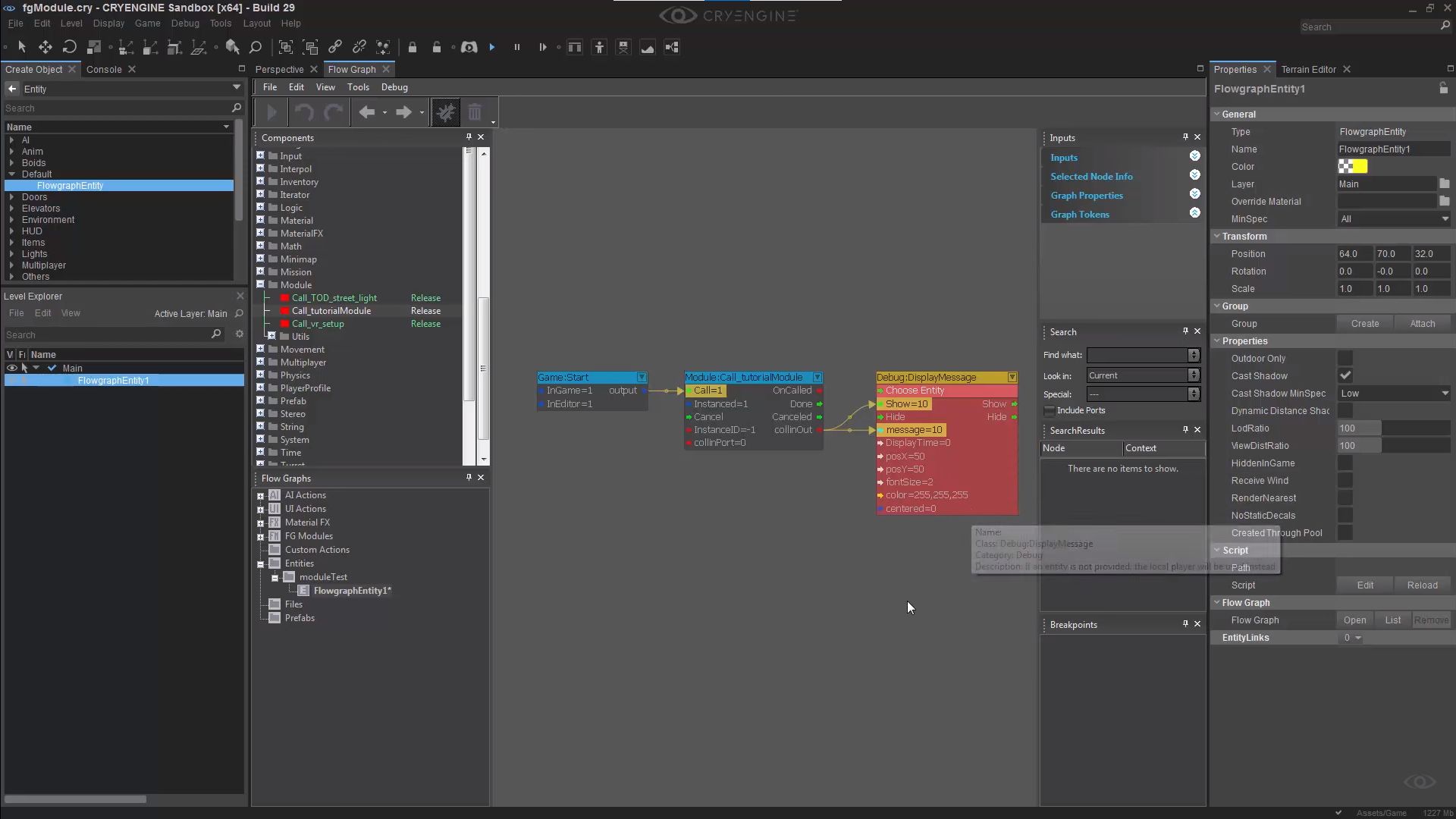
Task: Open the Cast Shadow MinSpec dropdown
Action: [1393, 393]
